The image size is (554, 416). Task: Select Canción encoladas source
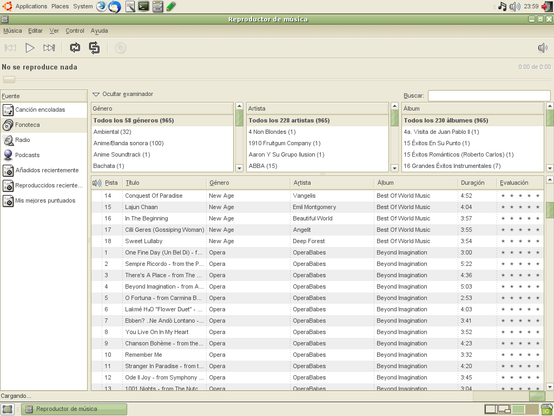click(x=44, y=110)
